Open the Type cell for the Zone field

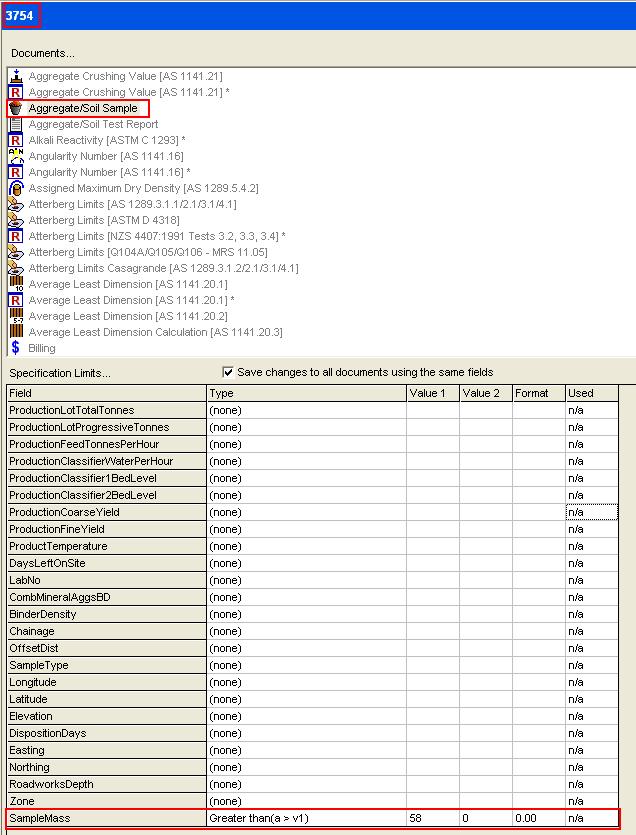pyautogui.click(x=305, y=801)
